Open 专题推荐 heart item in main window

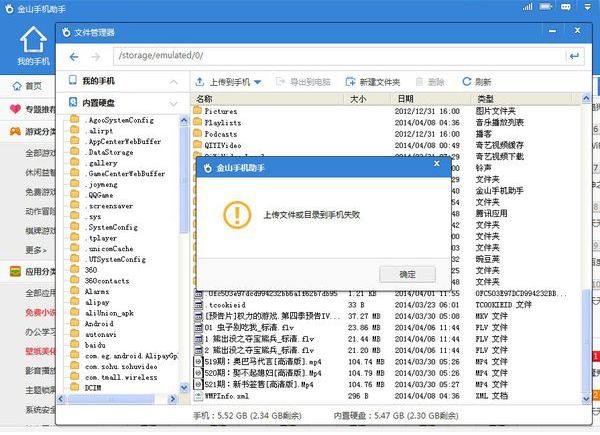[x=32, y=109]
